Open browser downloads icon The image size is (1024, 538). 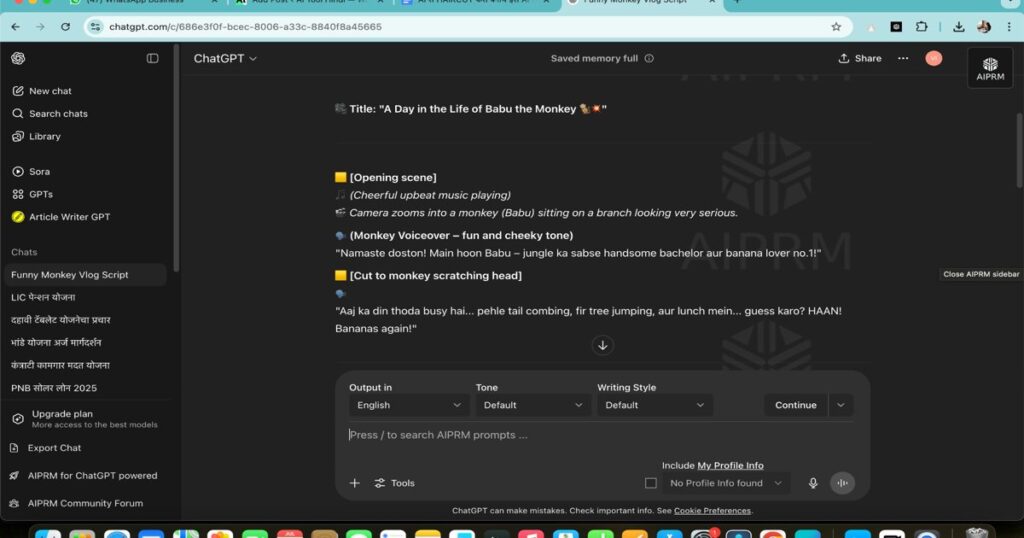(959, 27)
